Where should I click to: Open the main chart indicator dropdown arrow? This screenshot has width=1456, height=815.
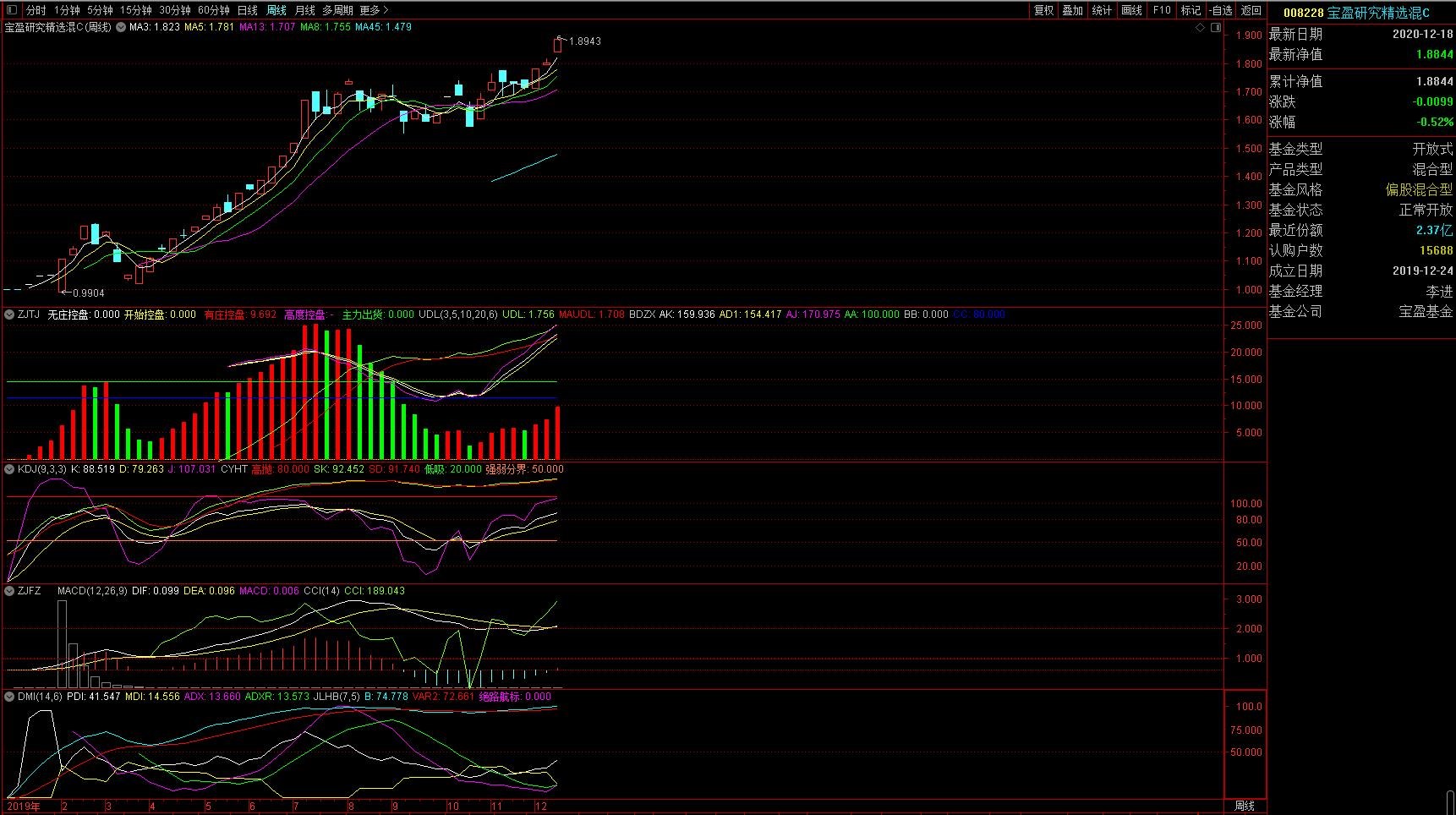121,28
